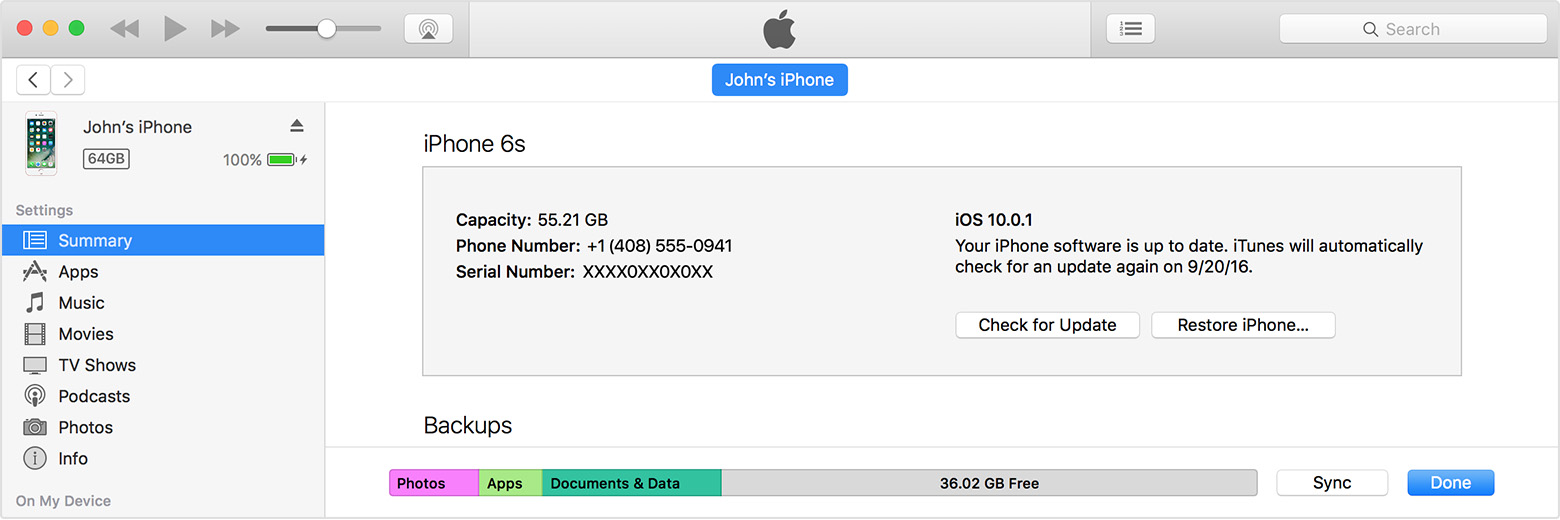Screen dimensions: 1560x520
Task: Click the Capacity value 55.21 GB
Action: pos(573,220)
